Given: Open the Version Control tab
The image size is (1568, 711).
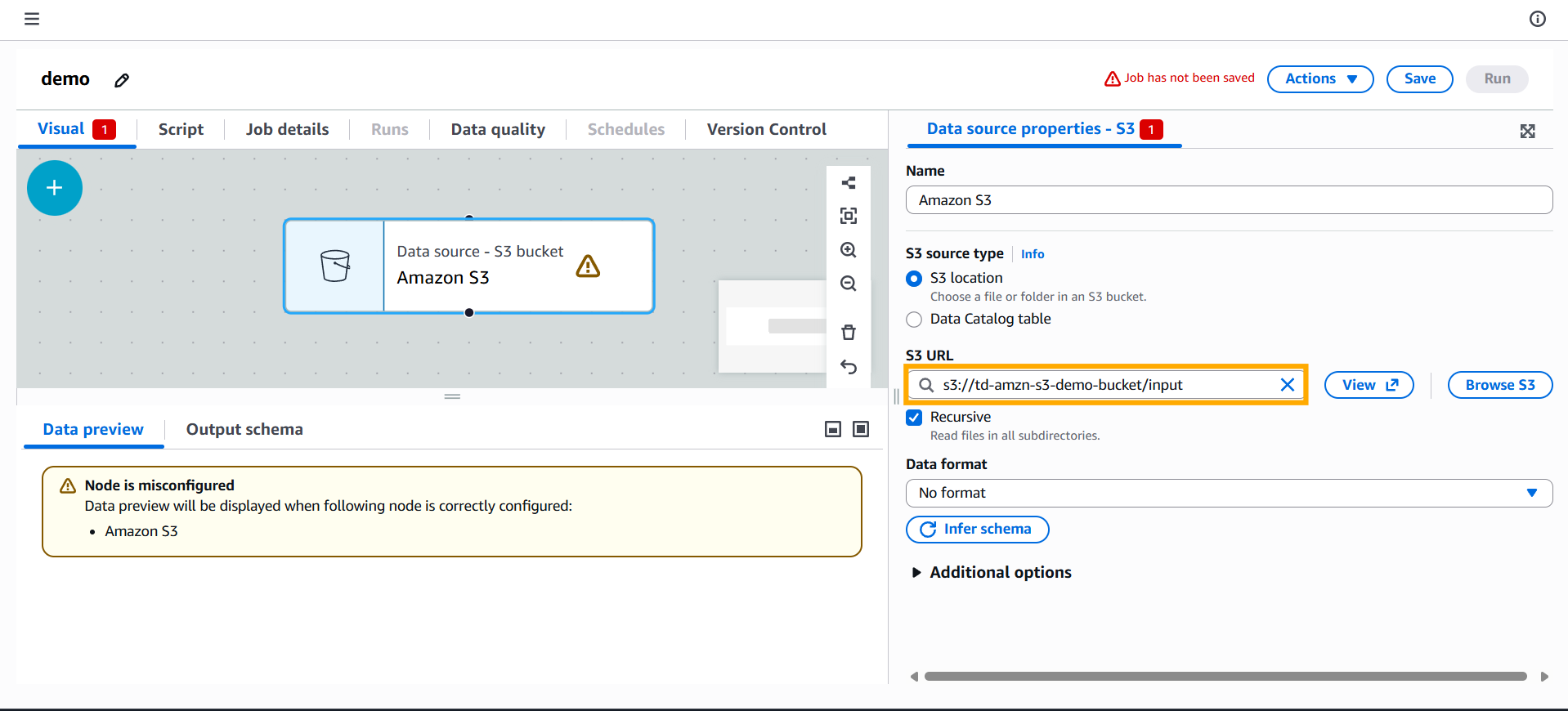Looking at the screenshot, I should pos(766,129).
